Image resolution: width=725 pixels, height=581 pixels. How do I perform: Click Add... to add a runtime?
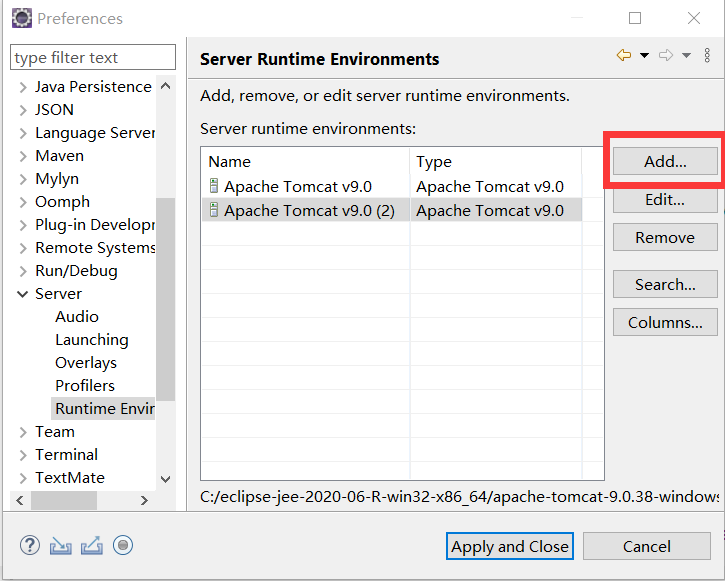pos(665,161)
